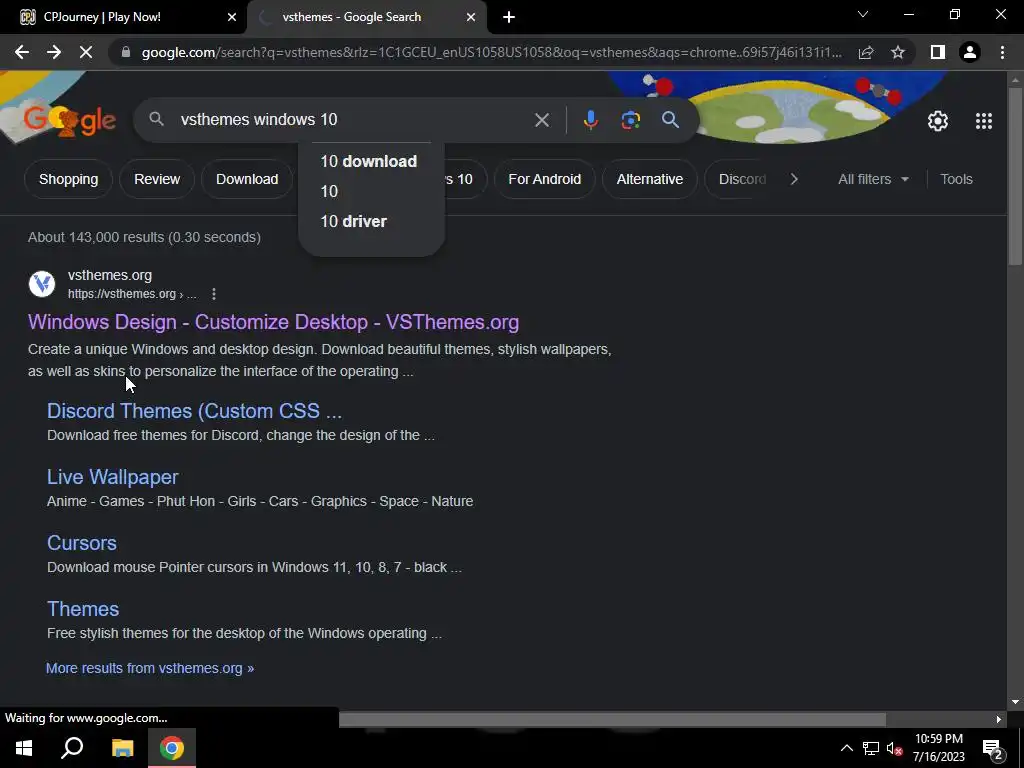This screenshot has width=1024, height=768.
Task: Share this page from the address bar
Action: [866, 52]
